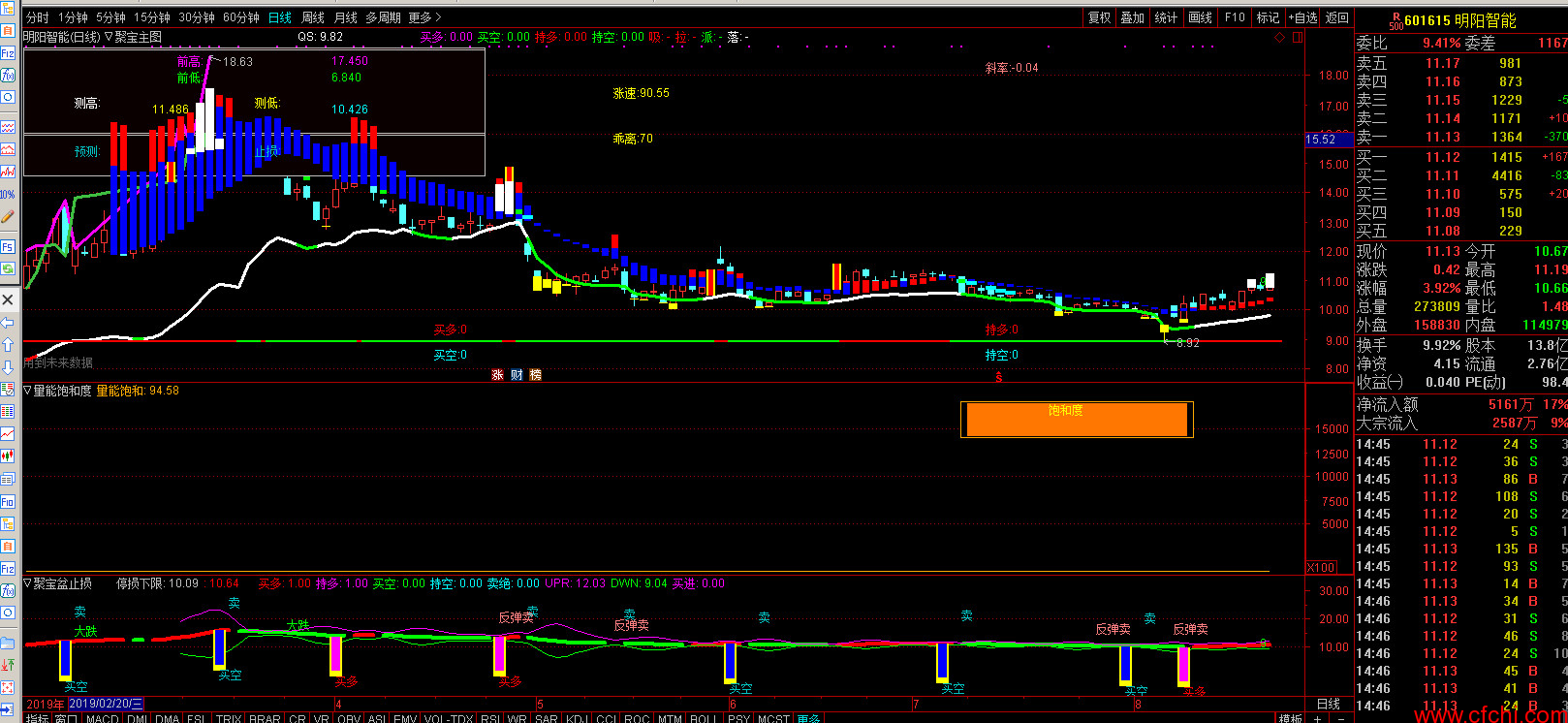The height and width of the screenshot is (723, 1568).
Task: Select the MACD indicator tab
Action: (x=102, y=718)
